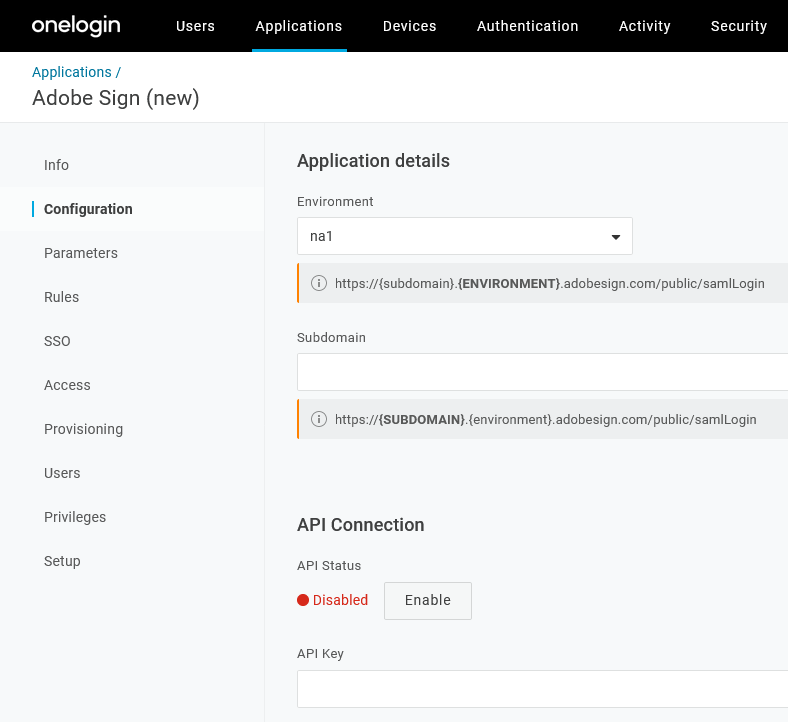This screenshot has height=722, width=788.
Task: Focus the Subdomain input field
Action: [x=542, y=372]
